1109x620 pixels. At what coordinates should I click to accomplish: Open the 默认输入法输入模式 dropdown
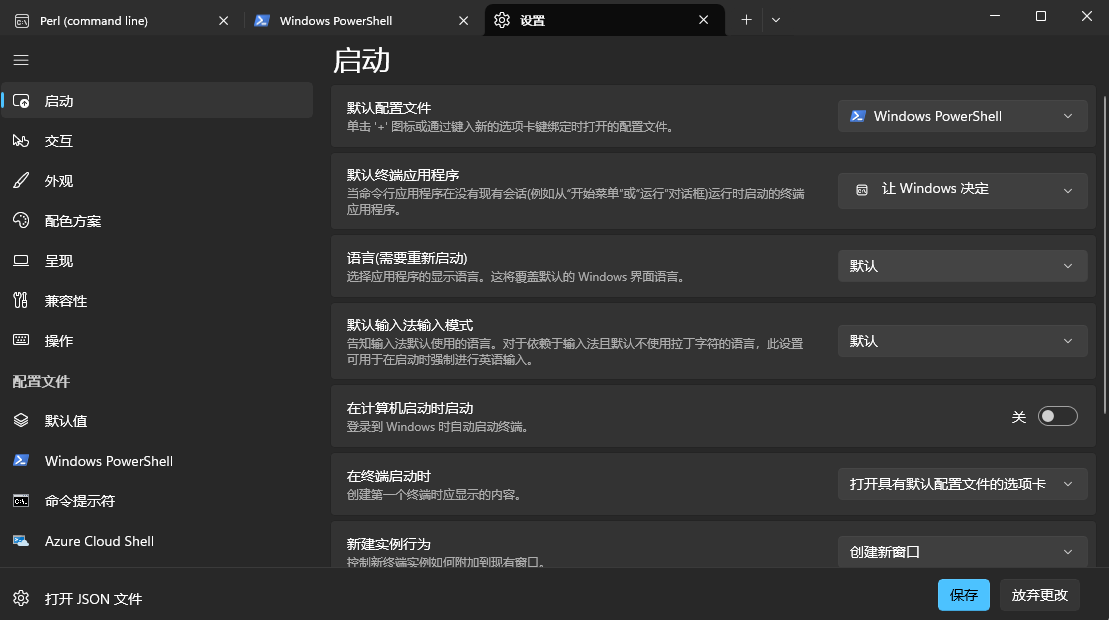pyautogui.click(x=963, y=341)
